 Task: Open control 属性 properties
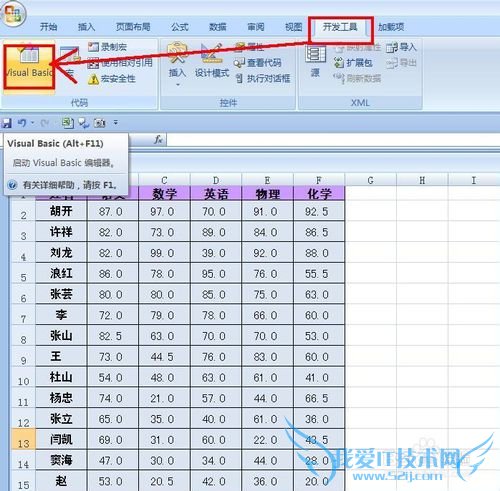(x=249, y=47)
